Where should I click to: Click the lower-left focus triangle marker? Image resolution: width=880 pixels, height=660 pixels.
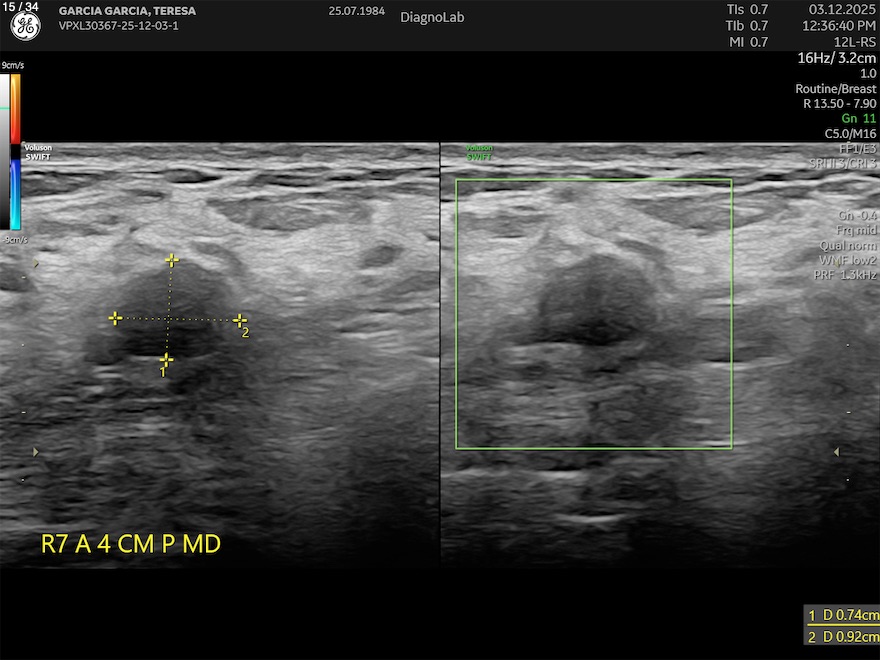tap(38, 452)
